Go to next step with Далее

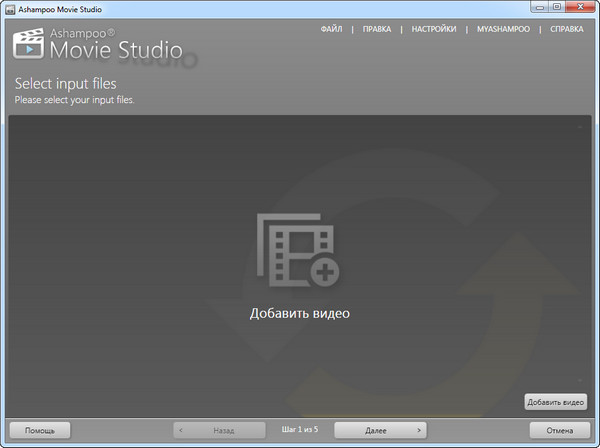[x=380, y=430]
